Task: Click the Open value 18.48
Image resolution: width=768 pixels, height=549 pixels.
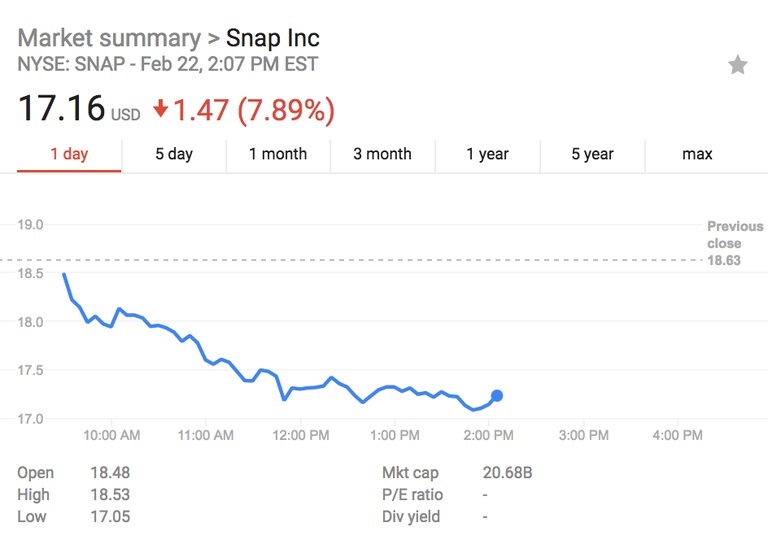Action: (109, 472)
